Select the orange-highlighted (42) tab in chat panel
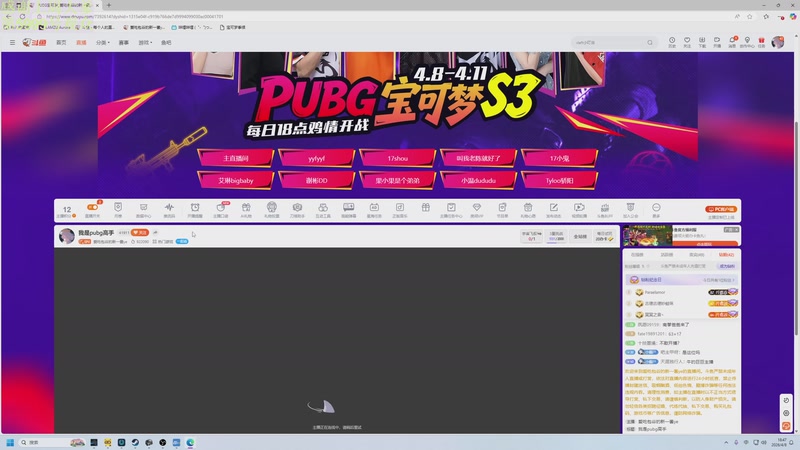Image resolution: width=800 pixels, height=450 pixels. point(726,254)
